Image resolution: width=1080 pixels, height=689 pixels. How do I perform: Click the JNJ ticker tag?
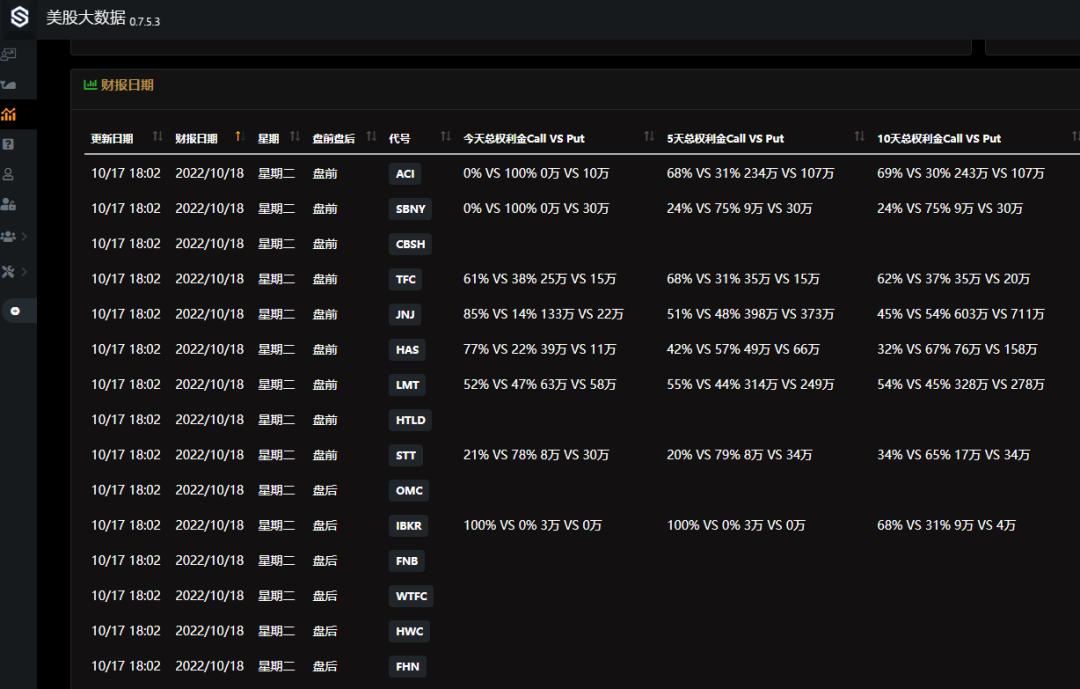(x=405, y=314)
